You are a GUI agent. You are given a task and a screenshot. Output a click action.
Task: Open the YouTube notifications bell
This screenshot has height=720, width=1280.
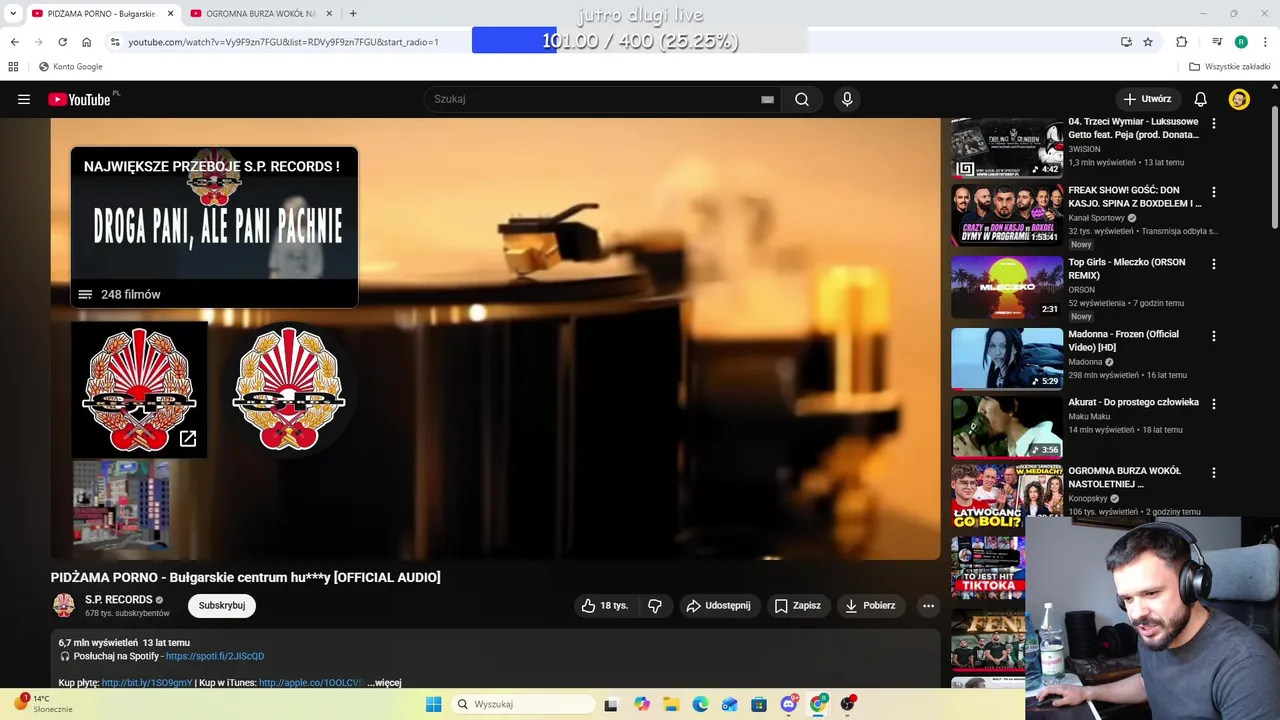pos(1200,99)
